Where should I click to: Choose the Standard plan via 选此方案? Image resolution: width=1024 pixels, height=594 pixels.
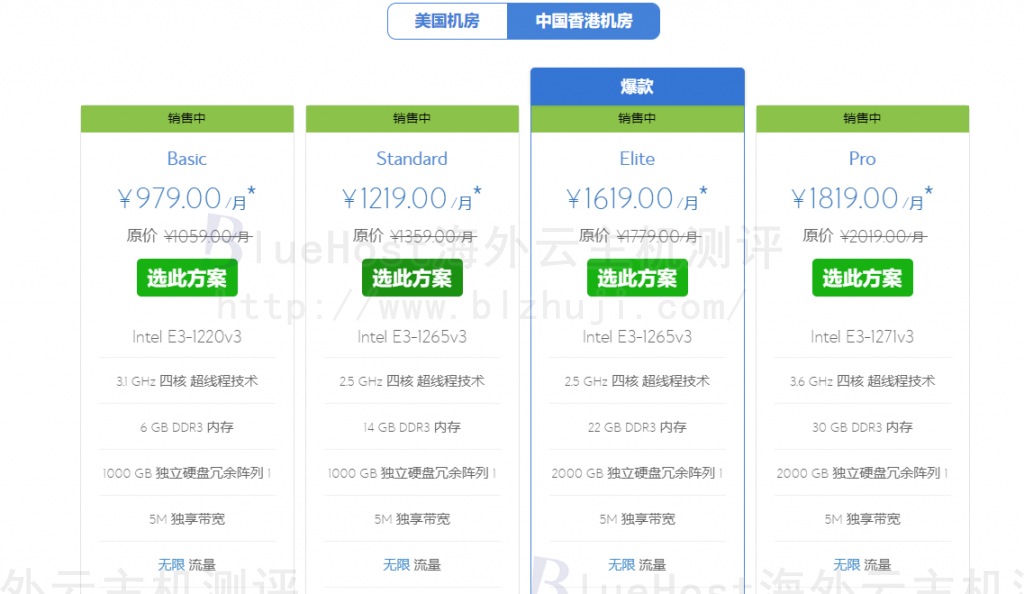tap(412, 278)
